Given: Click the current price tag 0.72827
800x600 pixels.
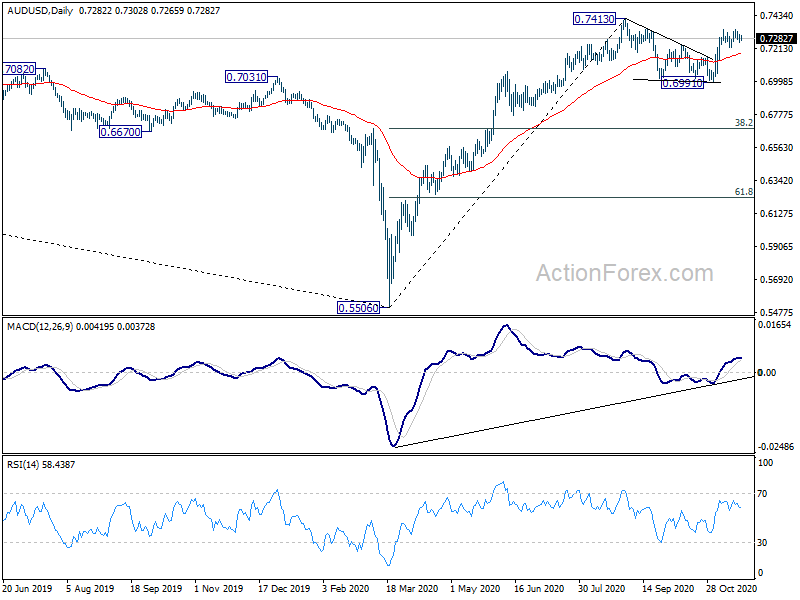Looking at the screenshot, I should click(776, 39).
